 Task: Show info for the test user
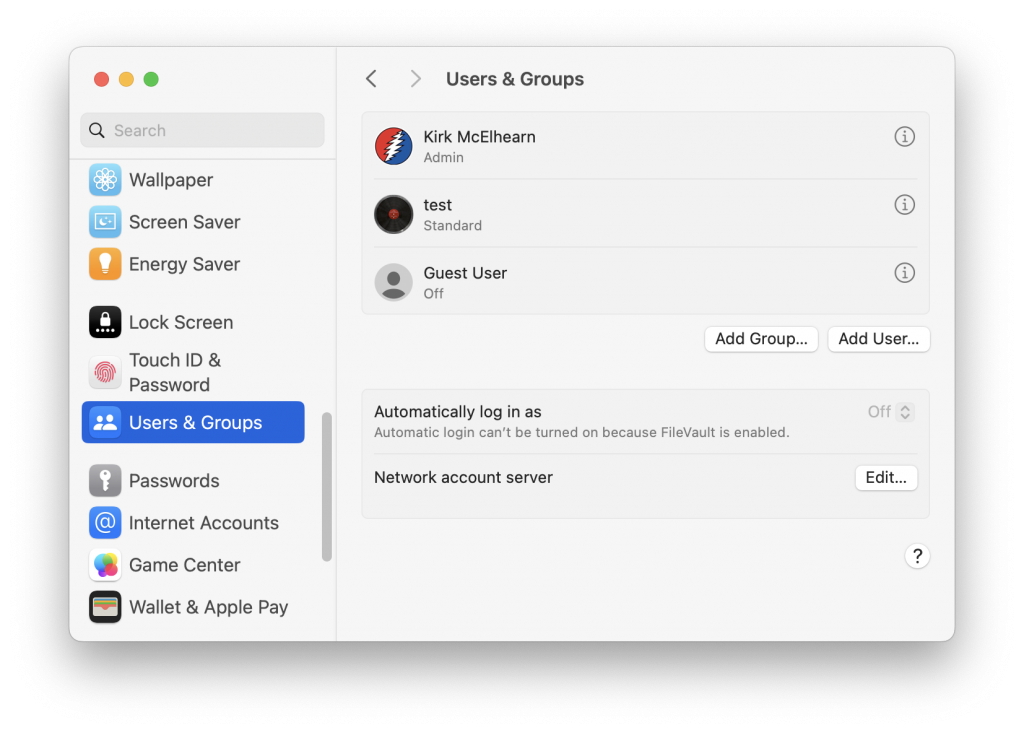(x=904, y=204)
